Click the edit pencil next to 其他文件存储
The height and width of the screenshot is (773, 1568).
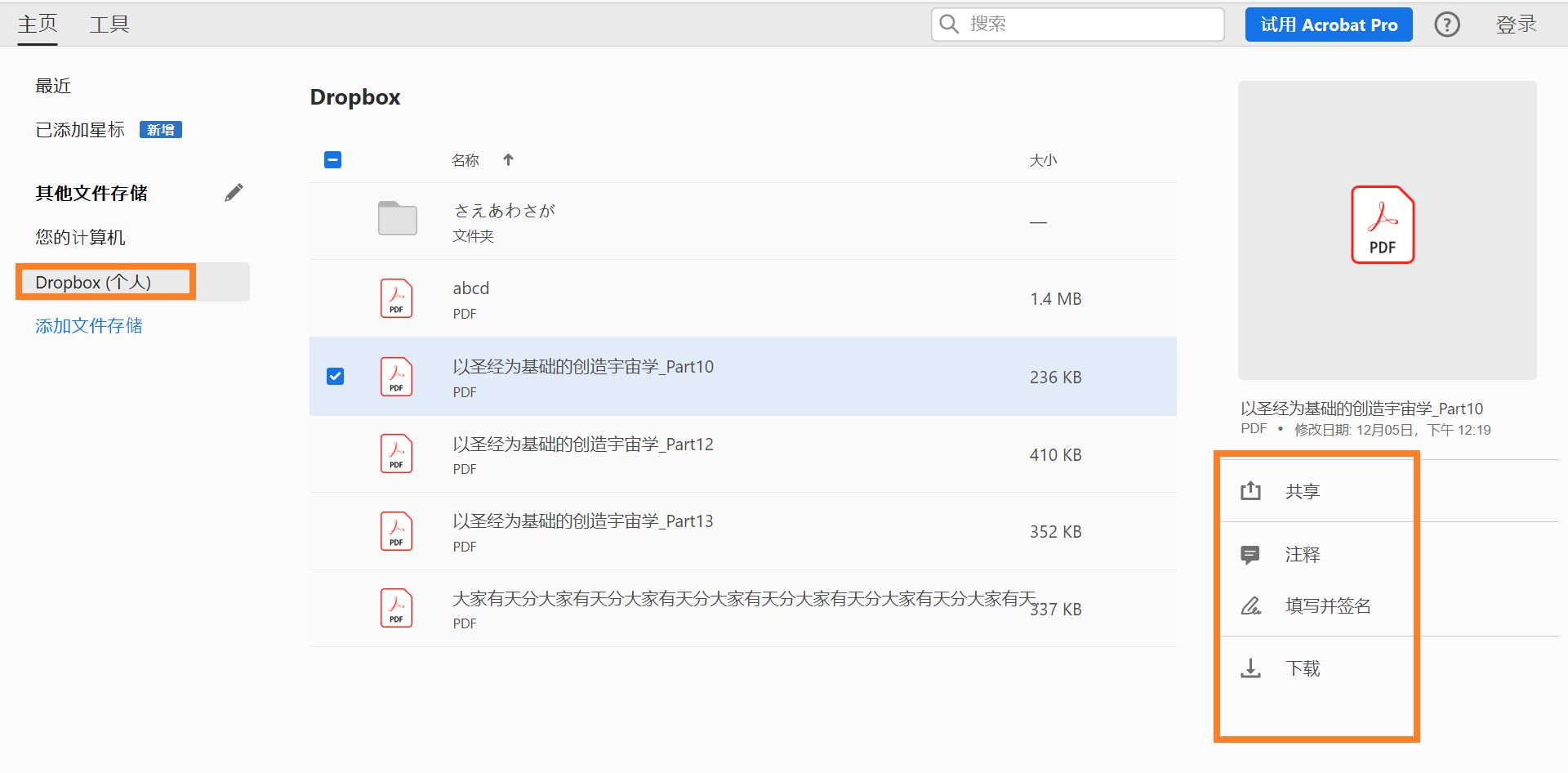[234, 191]
